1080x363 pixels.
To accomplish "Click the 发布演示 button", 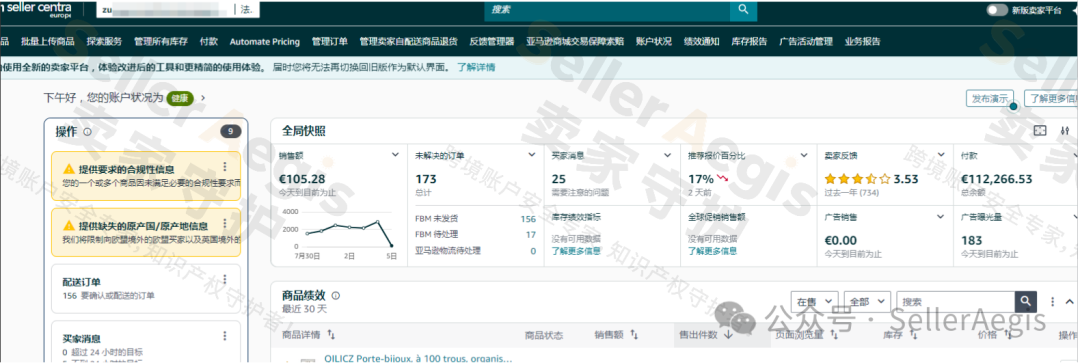I will 990,98.
